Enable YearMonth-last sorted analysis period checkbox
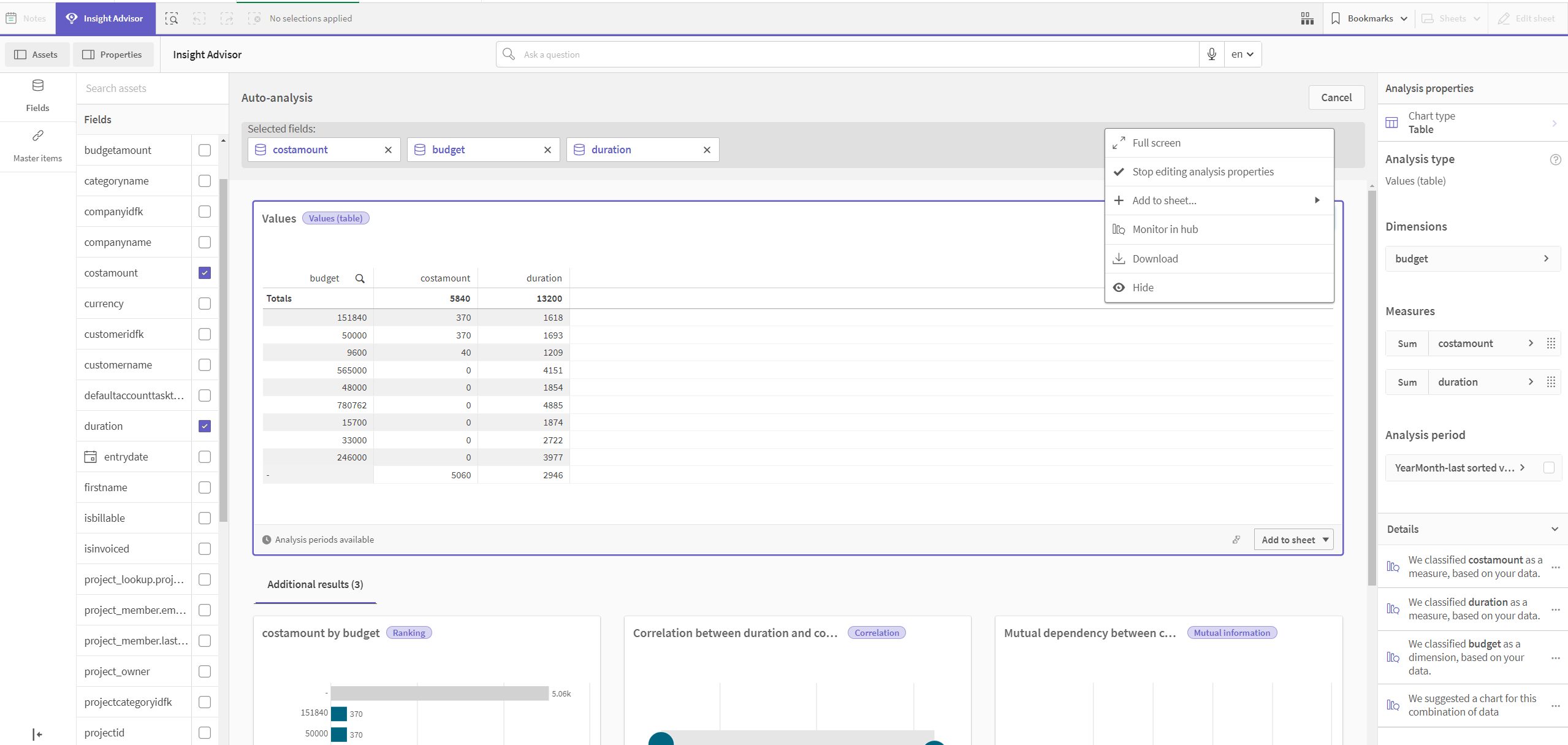Screen dimensions: 1568x745 (1549, 468)
